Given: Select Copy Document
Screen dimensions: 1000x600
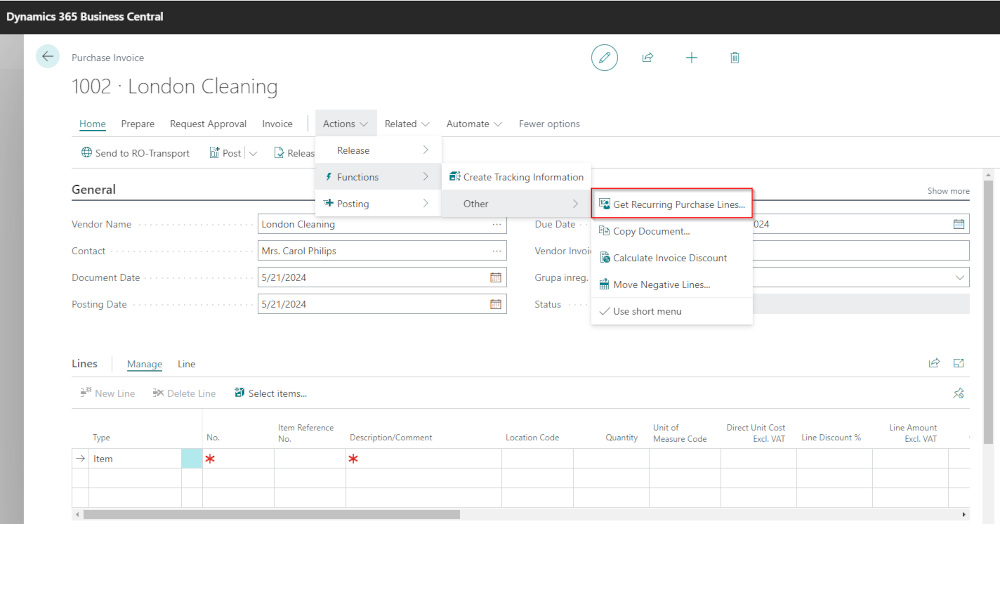Looking at the screenshot, I should click(x=672, y=231).
